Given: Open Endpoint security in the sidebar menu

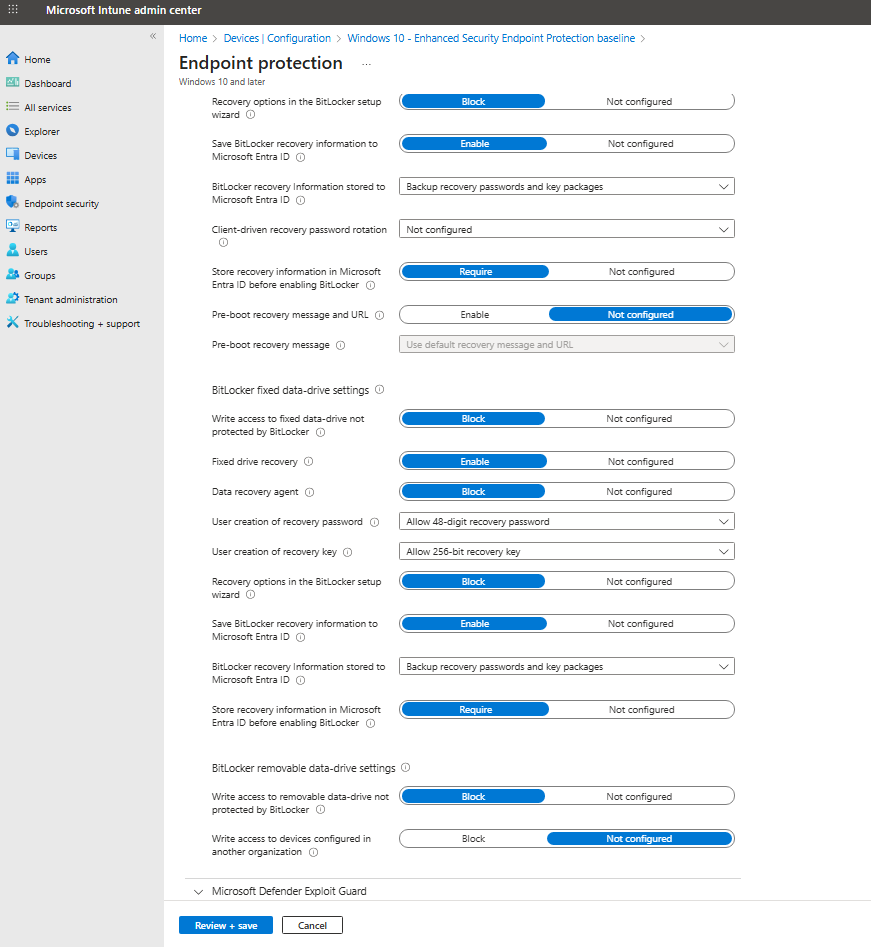Looking at the screenshot, I should point(62,204).
